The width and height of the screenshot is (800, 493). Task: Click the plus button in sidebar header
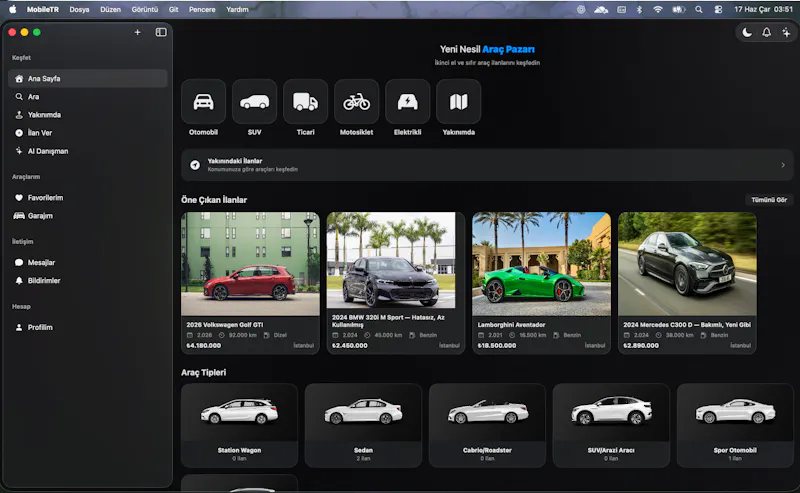[x=137, y=32]
